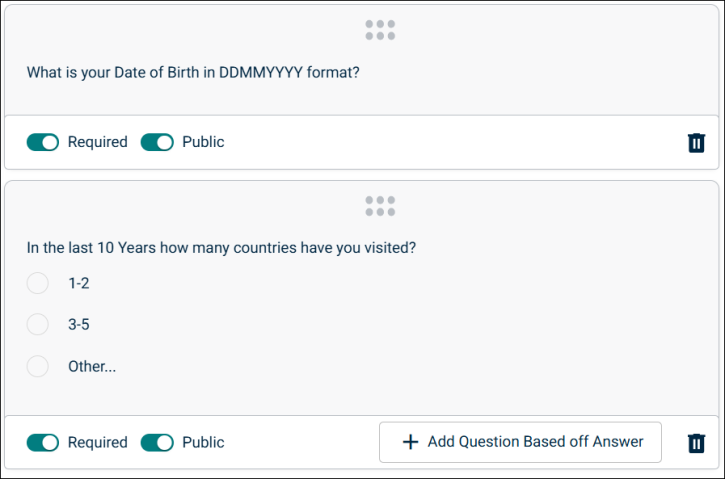Click the countries visited question text
Viewport: 725px width, 479px height.
(x=221, y=248)
